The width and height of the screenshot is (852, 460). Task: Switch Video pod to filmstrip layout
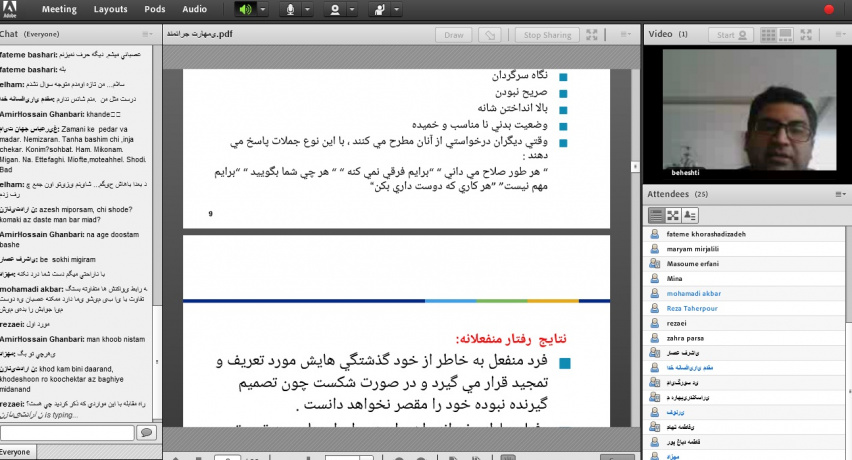[785, 35]
